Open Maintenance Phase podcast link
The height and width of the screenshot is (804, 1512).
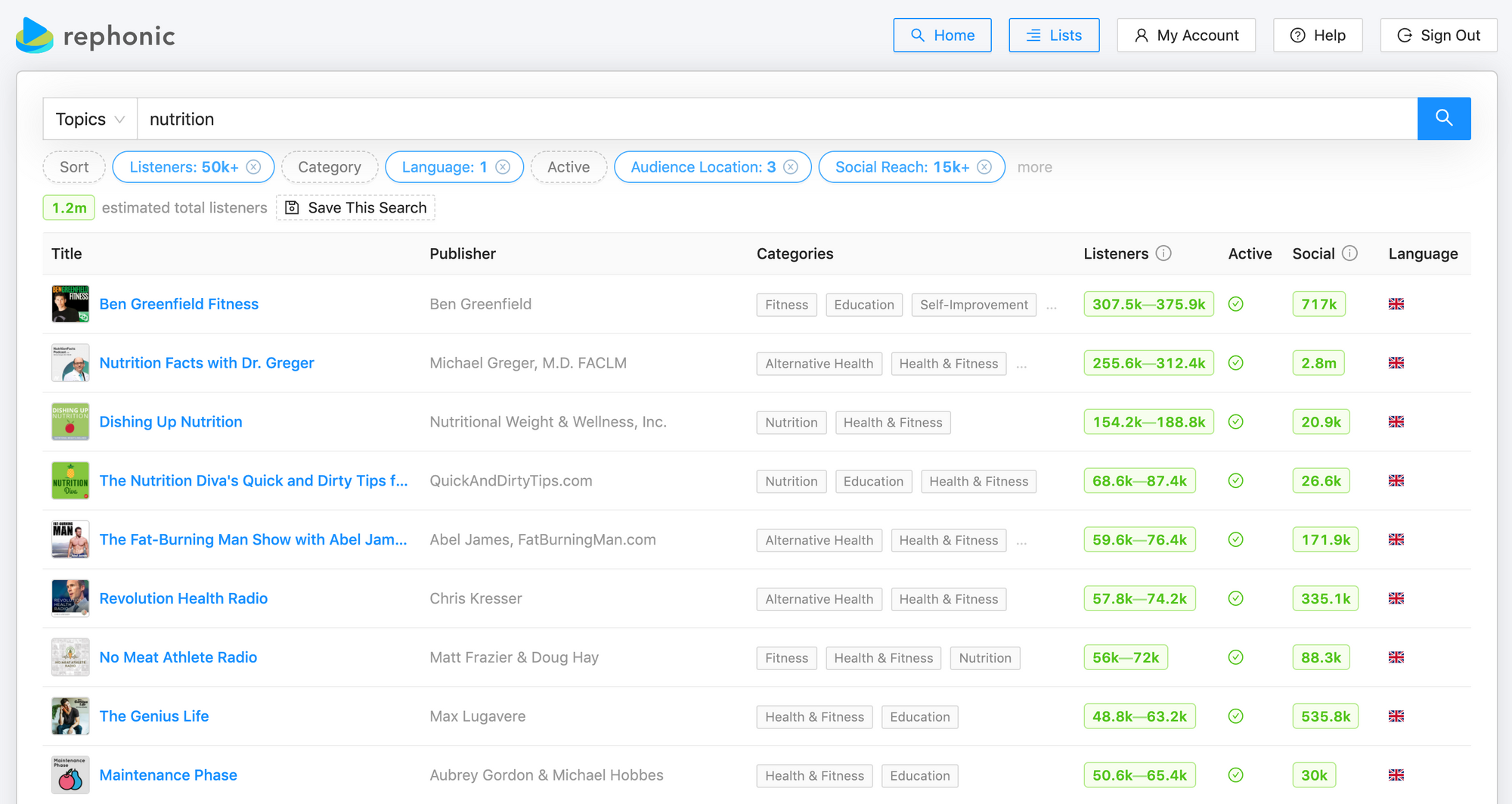point(169,775)
